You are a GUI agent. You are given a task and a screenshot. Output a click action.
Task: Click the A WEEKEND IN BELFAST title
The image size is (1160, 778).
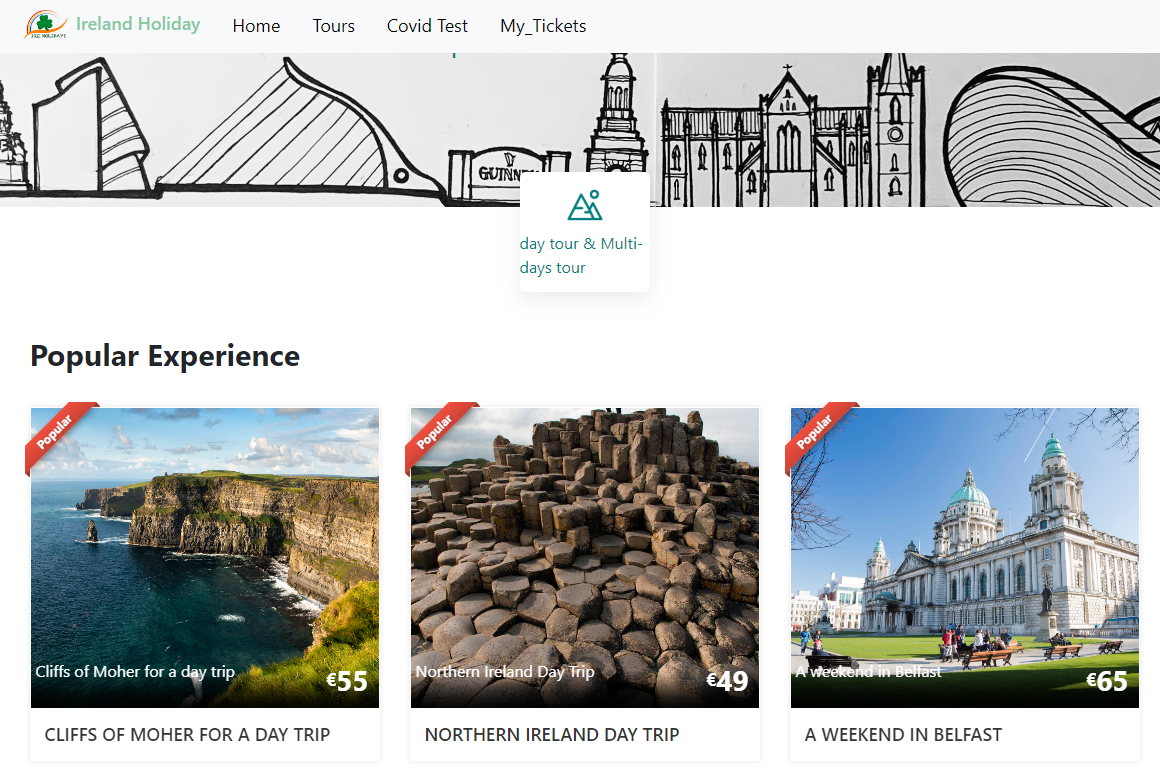(x=903, y=734)
